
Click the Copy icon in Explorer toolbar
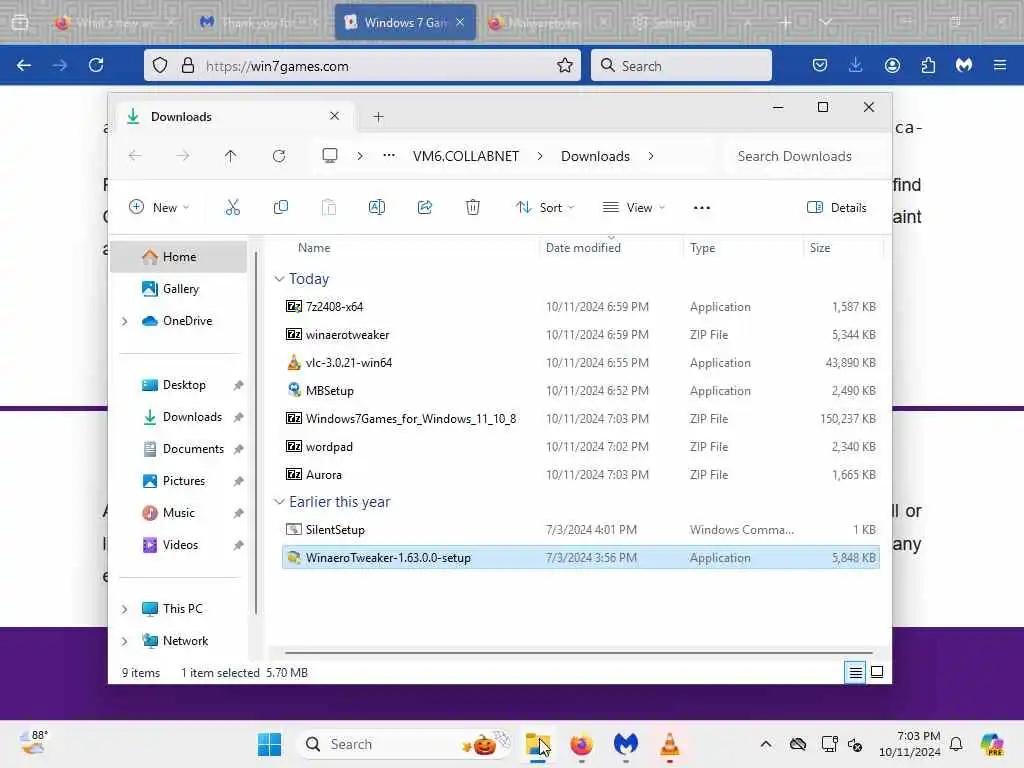pos(281,208)
